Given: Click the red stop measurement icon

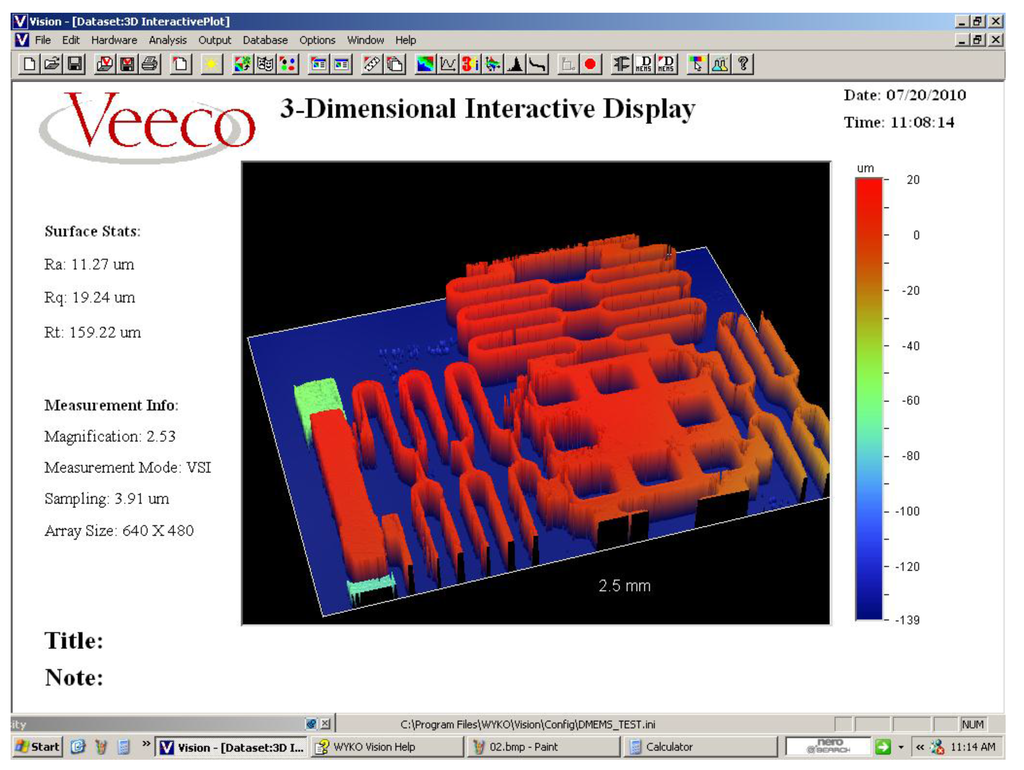Looking at the screenshot, I should pyautogui.click(x=590, y=64).
